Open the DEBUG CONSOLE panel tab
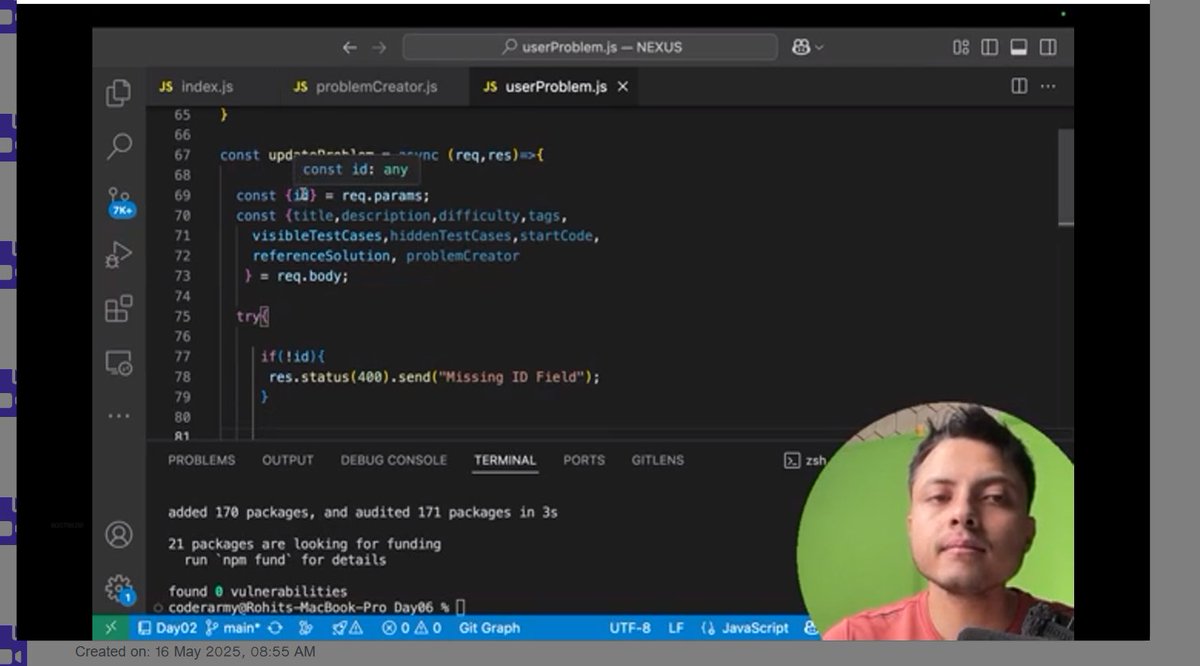The image size is (1200, 666). pos(394,460)
